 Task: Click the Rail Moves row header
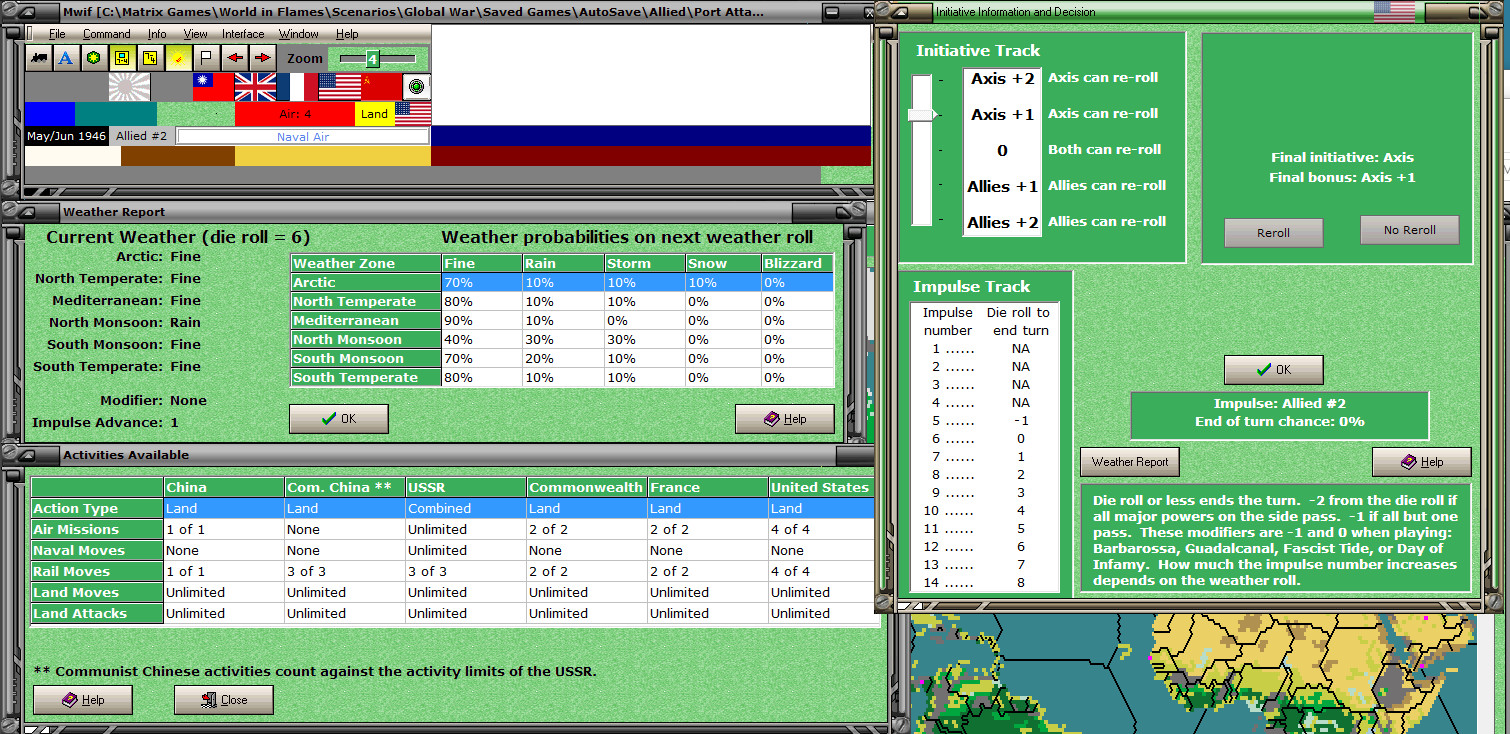[97, 572]
